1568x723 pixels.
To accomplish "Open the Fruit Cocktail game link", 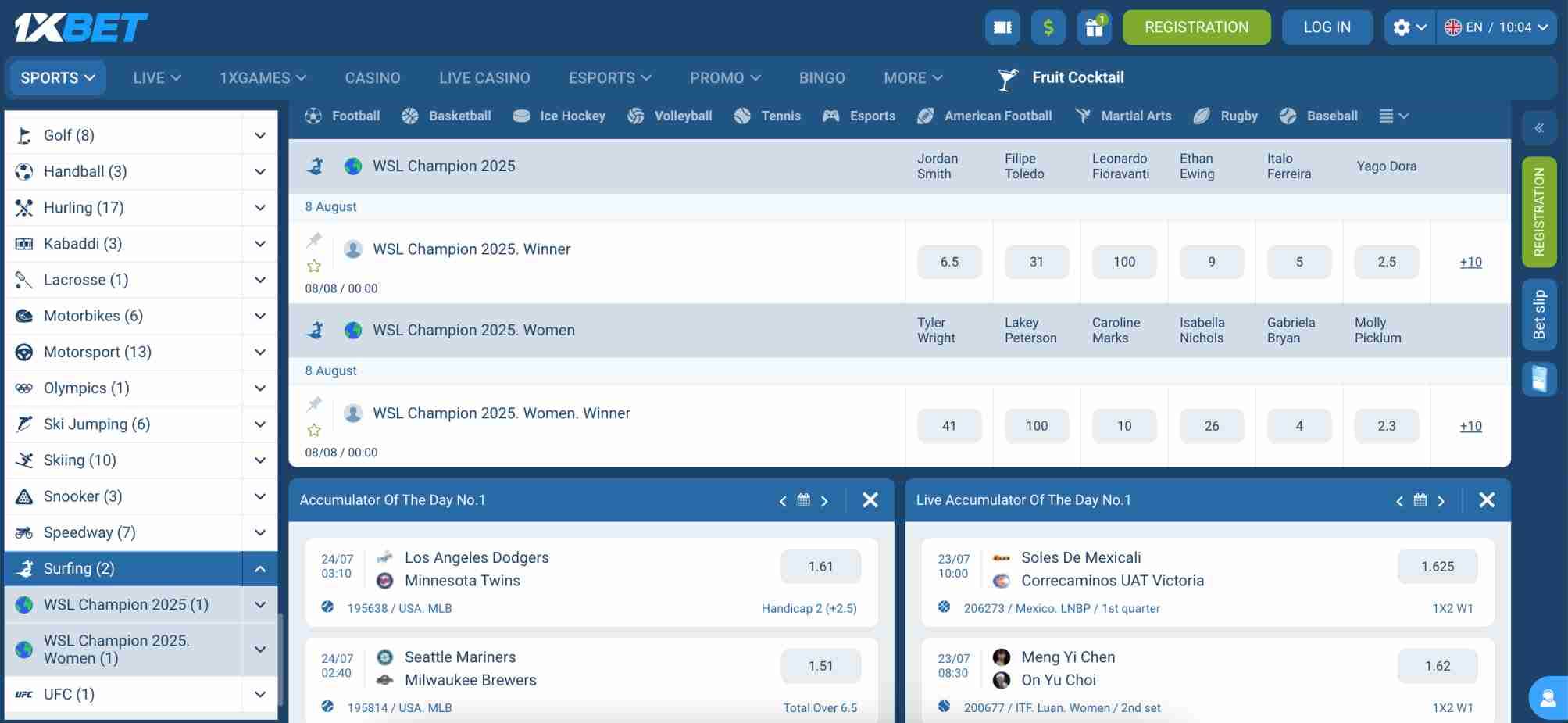I will click(1061, 78).
